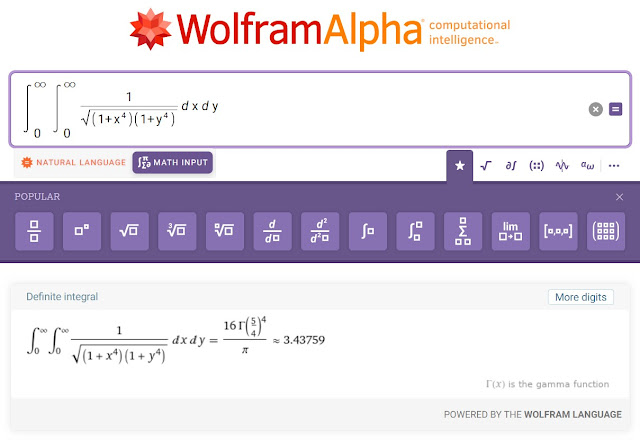Image resolution: width=640 pixels, height=440 pixels.
Task: Click the More digits button
Action: [581, 297]
